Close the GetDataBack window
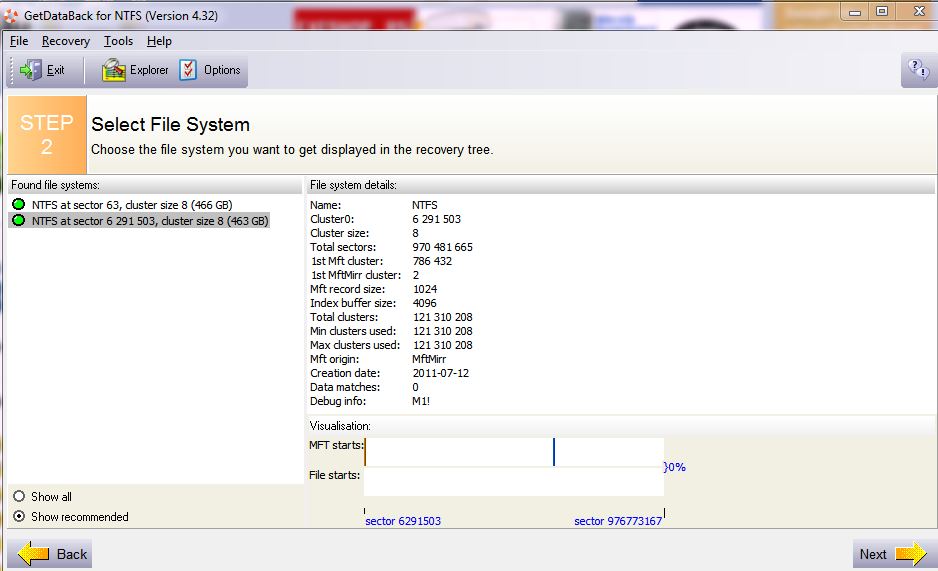The width and height of the screenshot is (938, 571). point(919,11)
